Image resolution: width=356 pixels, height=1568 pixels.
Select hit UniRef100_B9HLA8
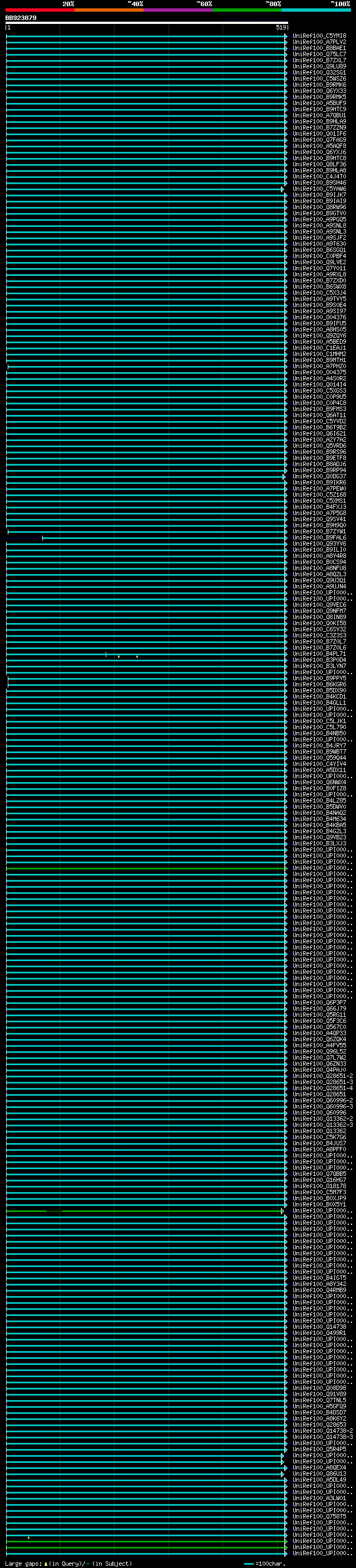319,170
